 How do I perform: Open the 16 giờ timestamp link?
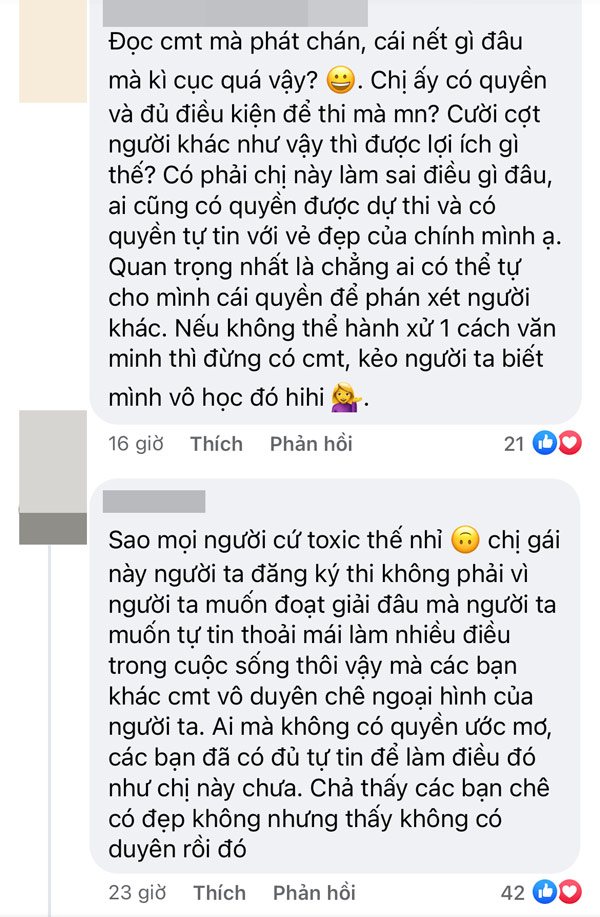pos(136,444)
